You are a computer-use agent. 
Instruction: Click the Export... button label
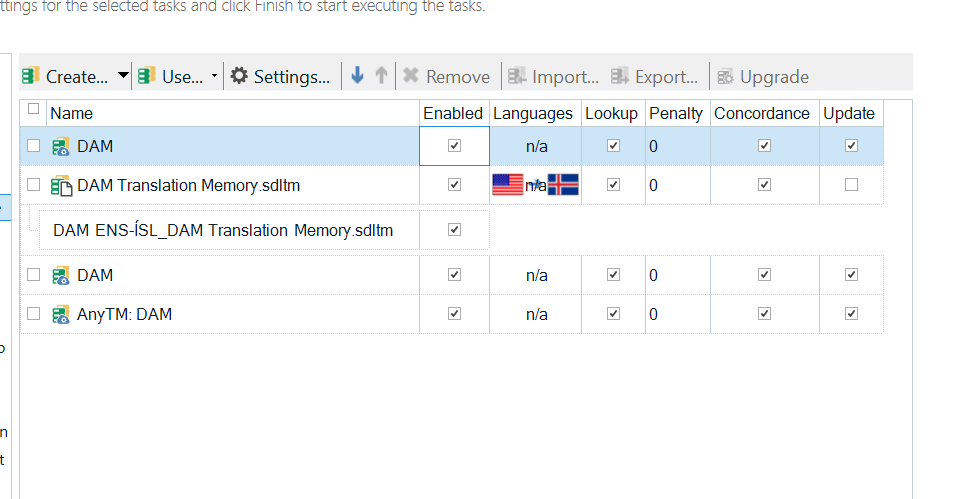[x=666, y=77]
